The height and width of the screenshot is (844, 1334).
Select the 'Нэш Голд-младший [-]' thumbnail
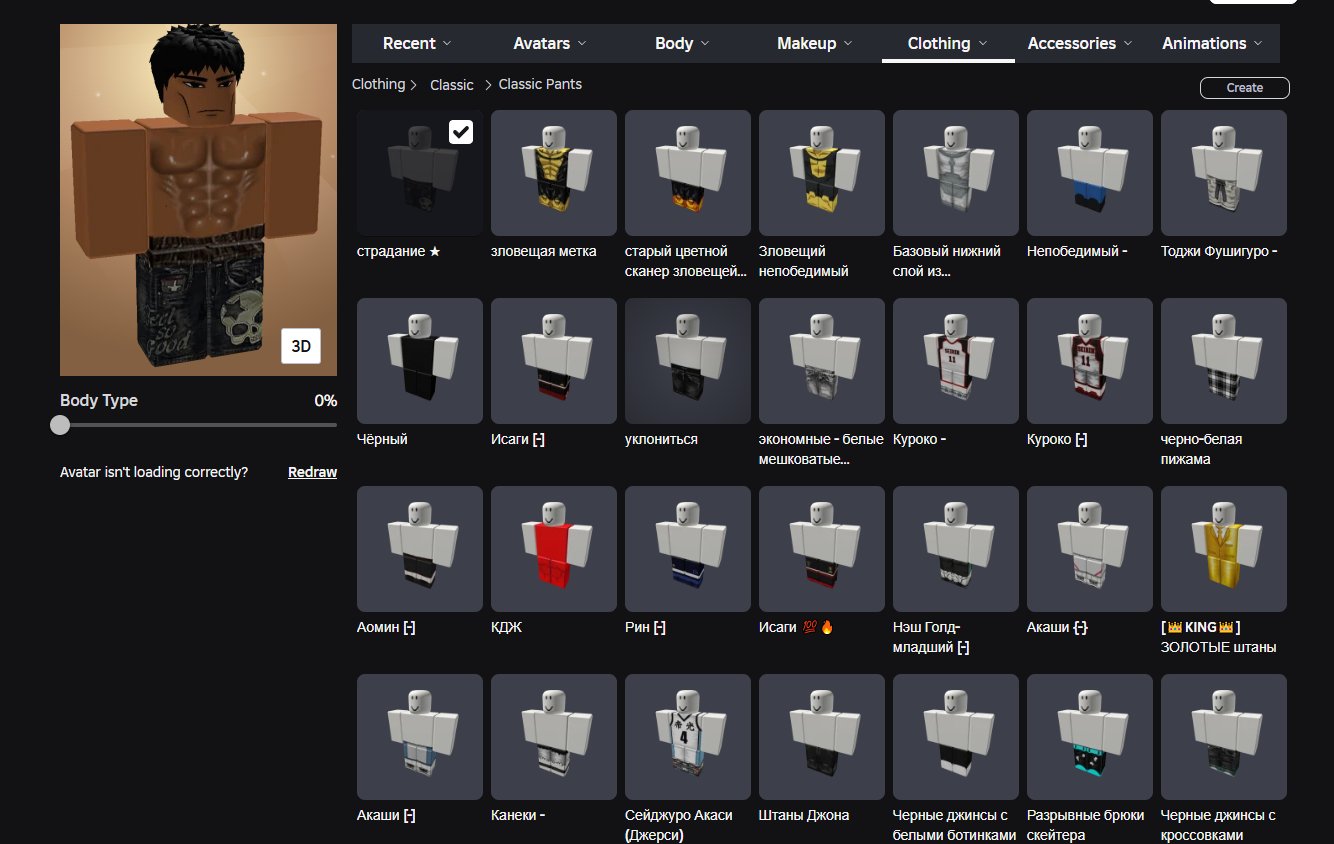[x=956, y=549]
